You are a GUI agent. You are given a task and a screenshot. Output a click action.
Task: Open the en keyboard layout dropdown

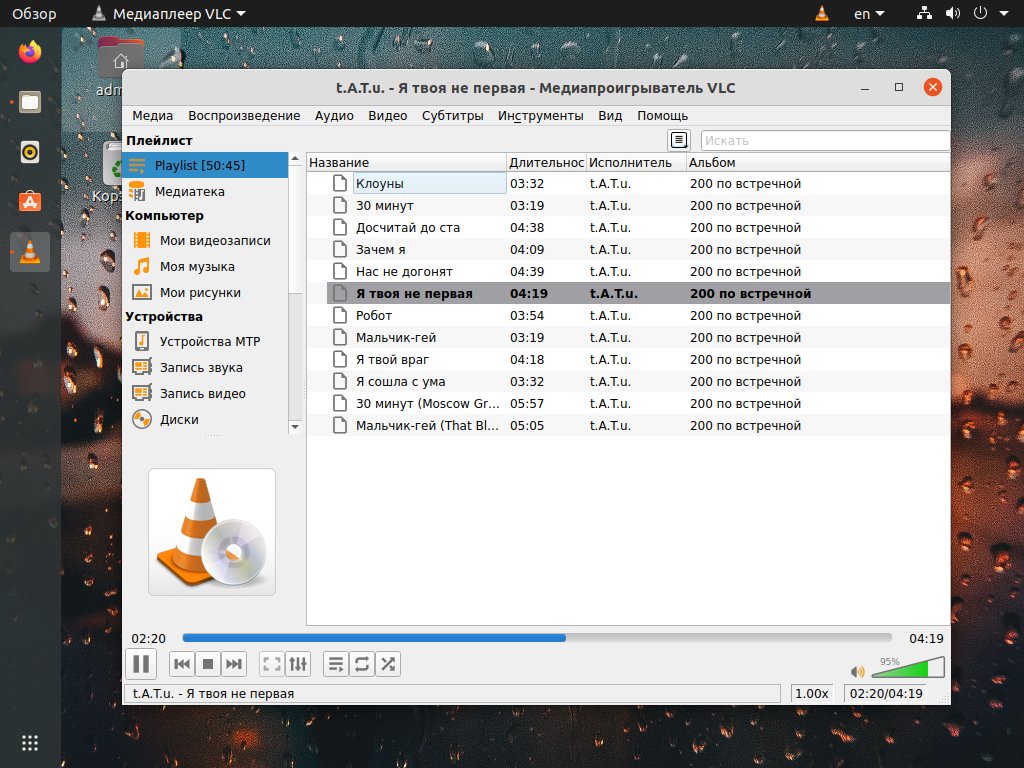coord(869,14)
